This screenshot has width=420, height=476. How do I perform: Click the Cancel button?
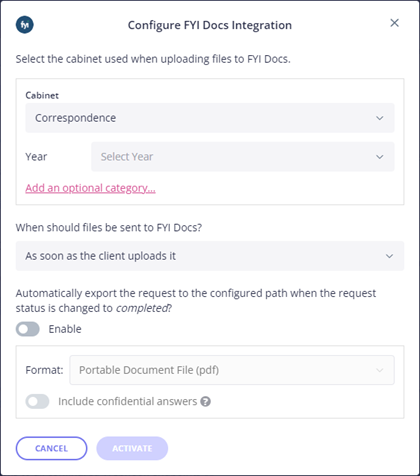click(51, 448)
